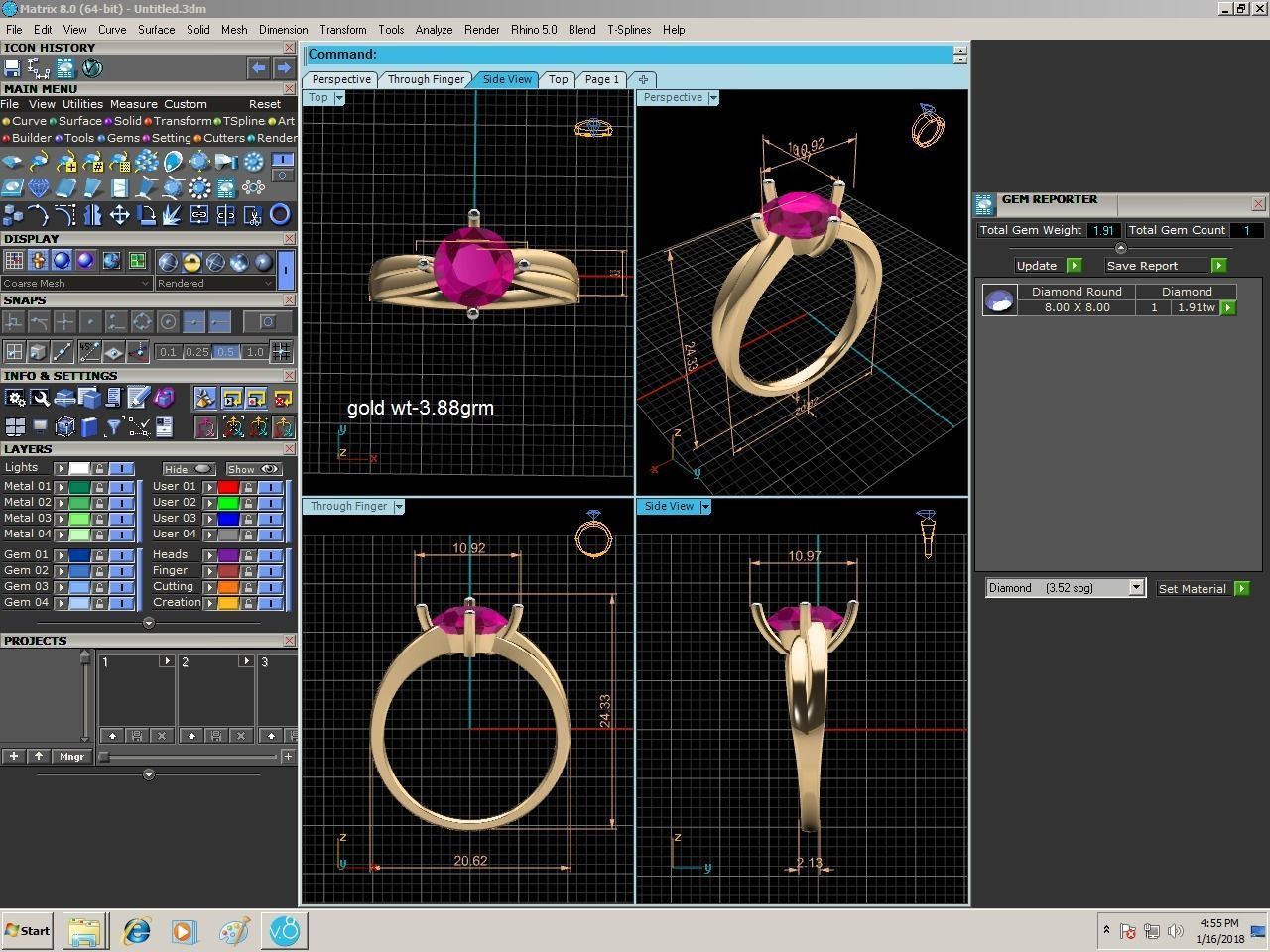Viewport: 1270px width, 952px height.
Task: Toggle the 0.5 snap increment
Action: click(226, 352)
